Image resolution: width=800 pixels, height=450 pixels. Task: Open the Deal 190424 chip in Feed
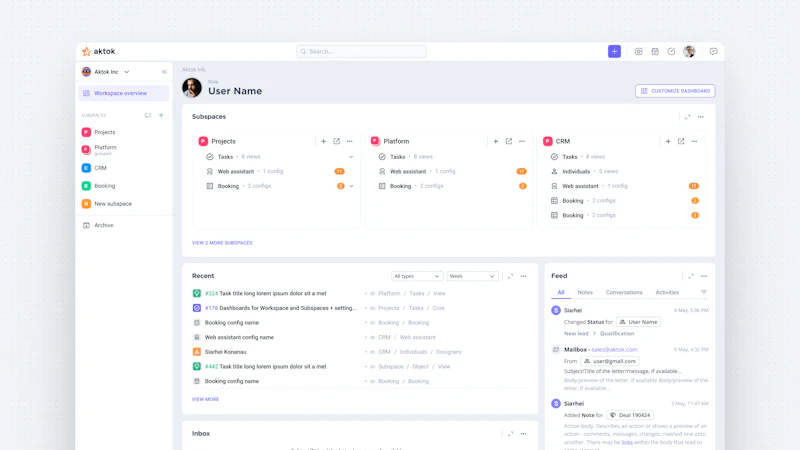(x=630, y=415)
